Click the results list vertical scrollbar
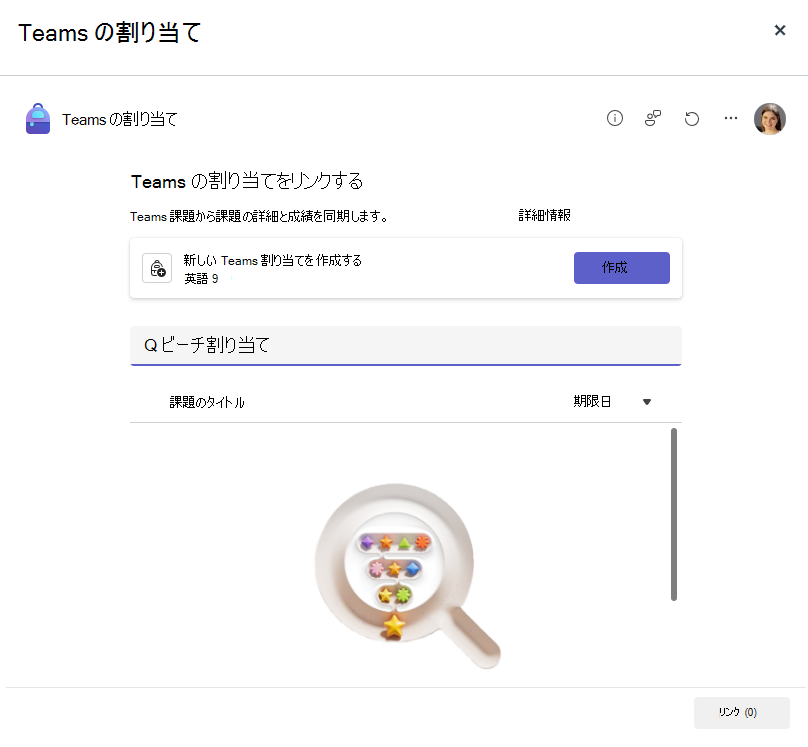This screenshot has width=808, height=747. click(x=674, y=514)
